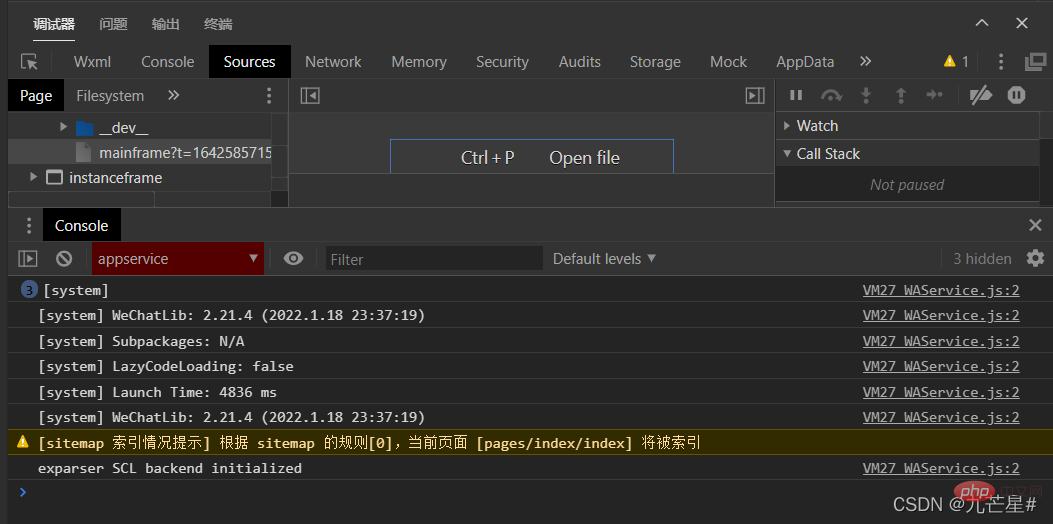Click VM27 WAService.js:2 link for Launch Time row
Image resolution: width=1053 pixels, height=524 pixels.
[x=941, y=392]
